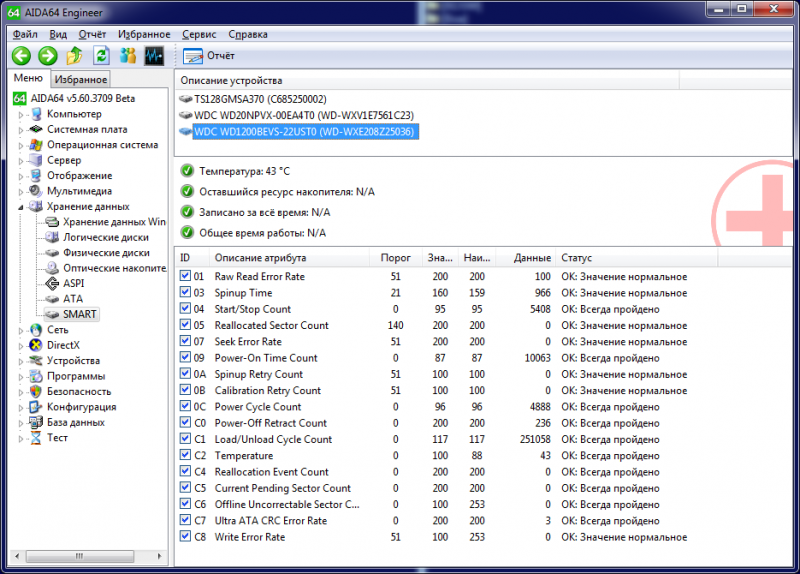
Task: Expand the Конфигурация tree node
Action: pyautogui.click(x=21, y=408)
